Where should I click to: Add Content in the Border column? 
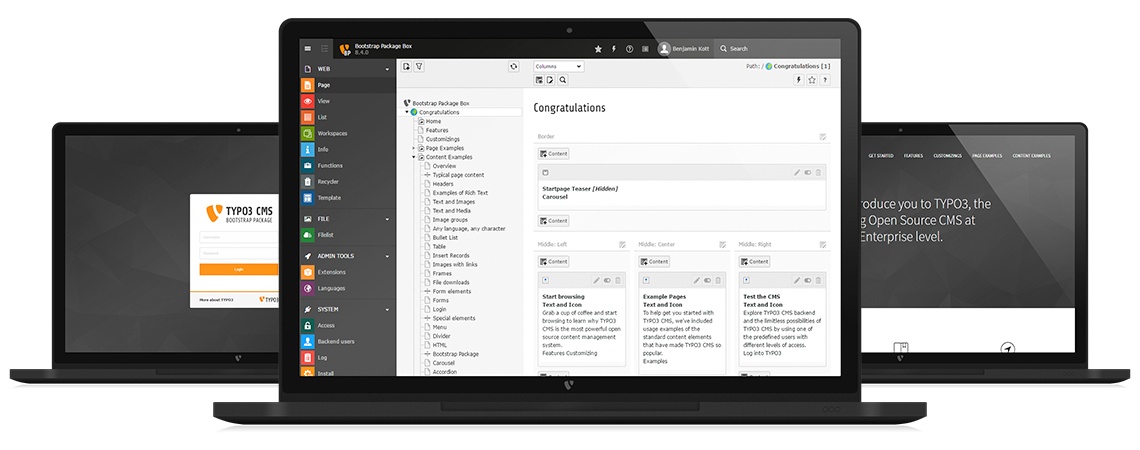click(553, 154)
